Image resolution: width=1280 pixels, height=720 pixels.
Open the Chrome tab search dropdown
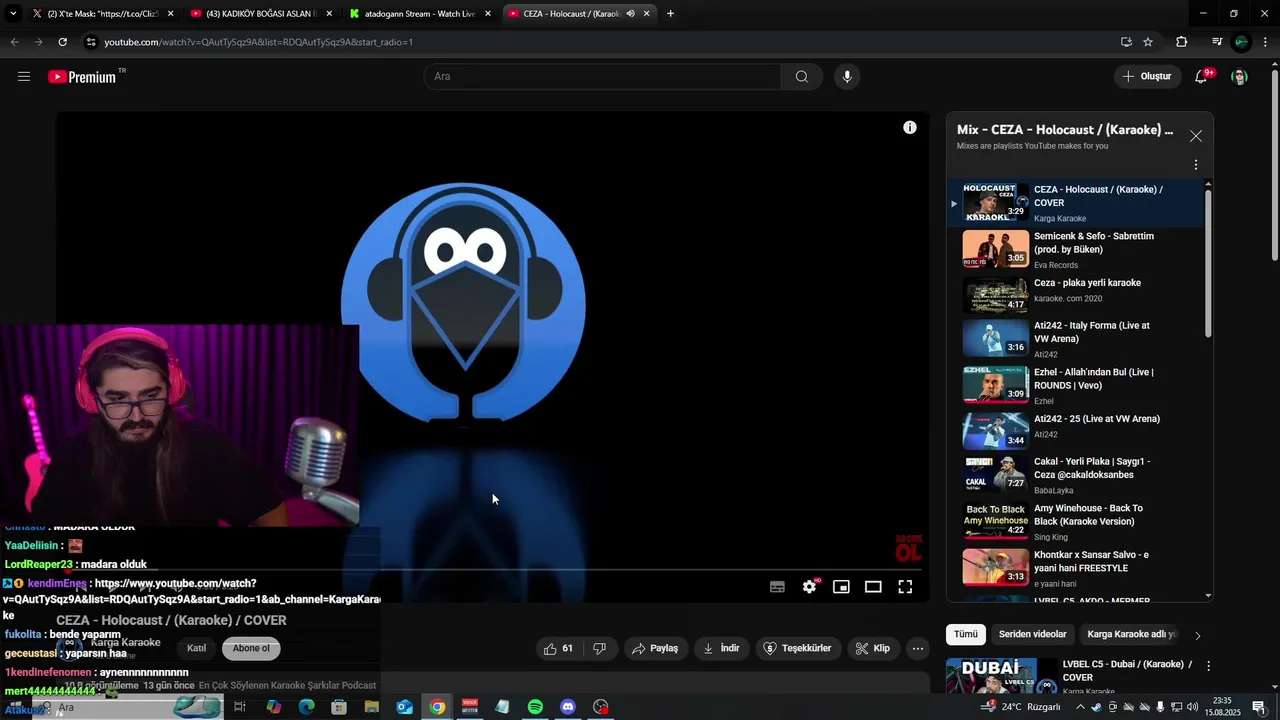point(13,14)
